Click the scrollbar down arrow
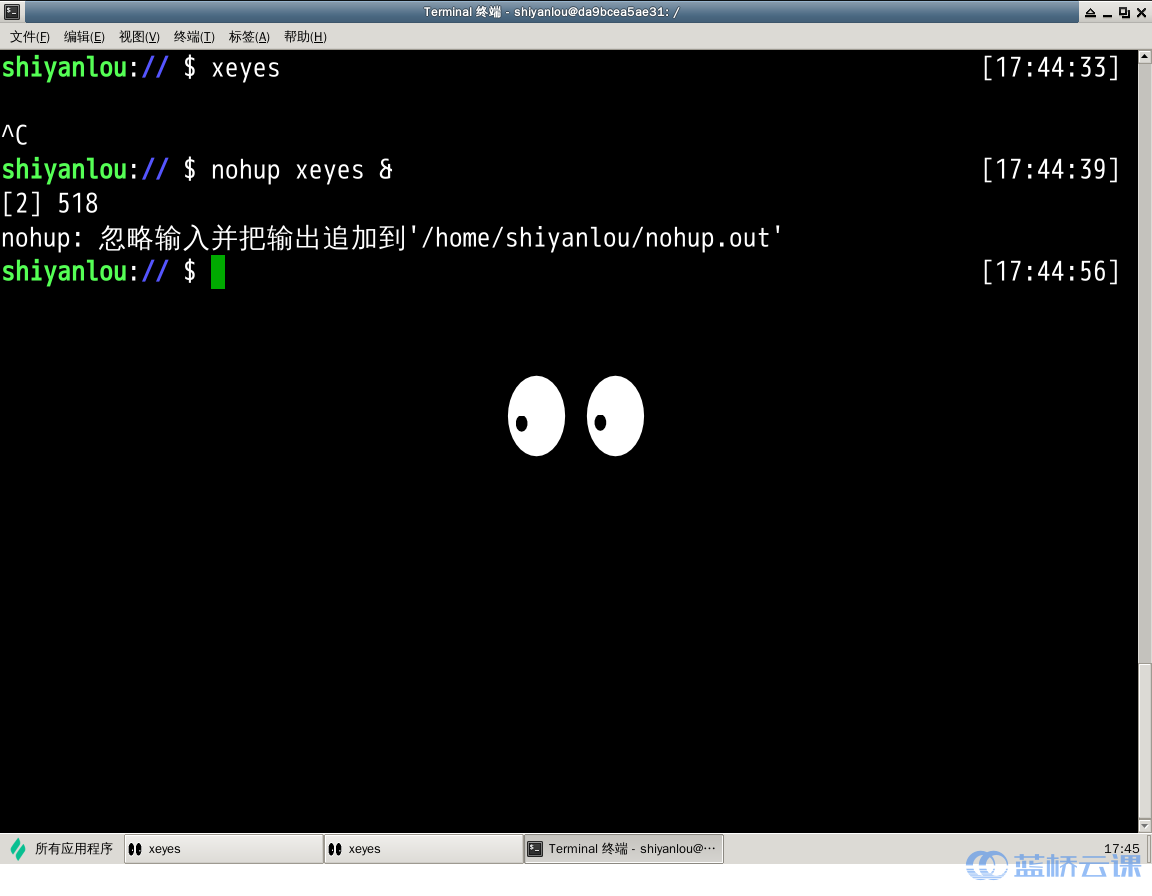The image size is (1152, 896). pos(1145,825)
